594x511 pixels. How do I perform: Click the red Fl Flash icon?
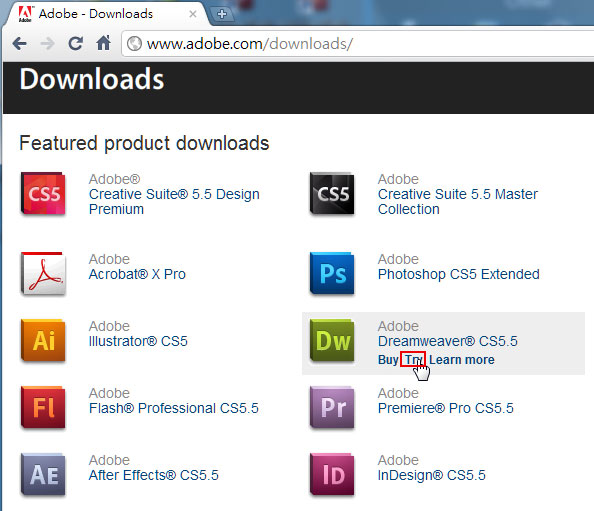tap(43, 408)
